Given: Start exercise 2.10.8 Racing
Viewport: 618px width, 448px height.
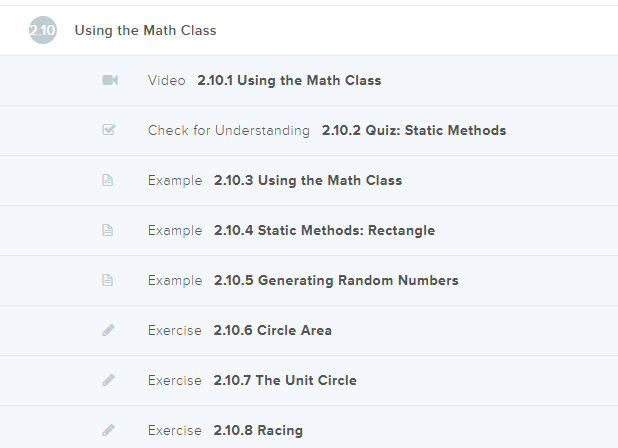Looking at the screenshot, I should tap(258, 430).
